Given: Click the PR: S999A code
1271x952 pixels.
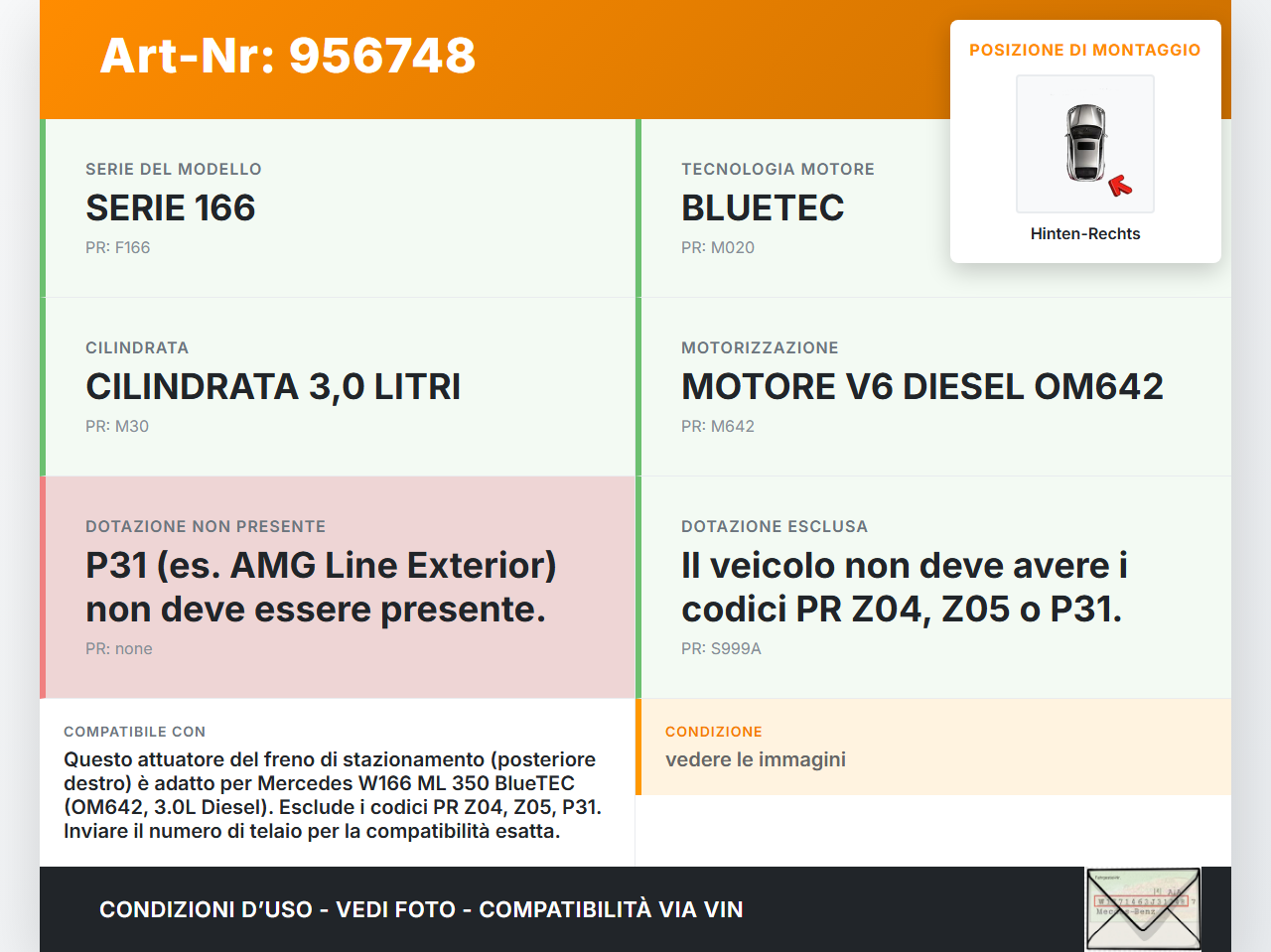Looking at the screenshot, I should pyautogui.click(x=721, y=648).
